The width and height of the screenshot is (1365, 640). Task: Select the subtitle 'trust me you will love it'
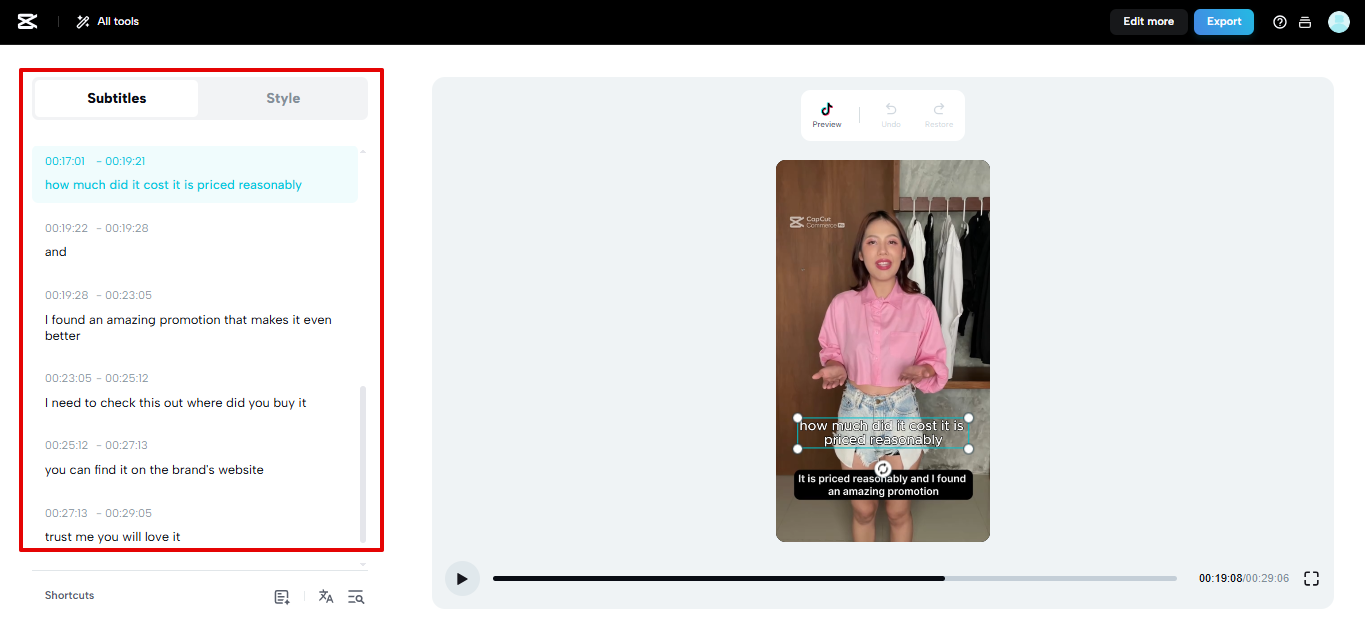[112, 536]
